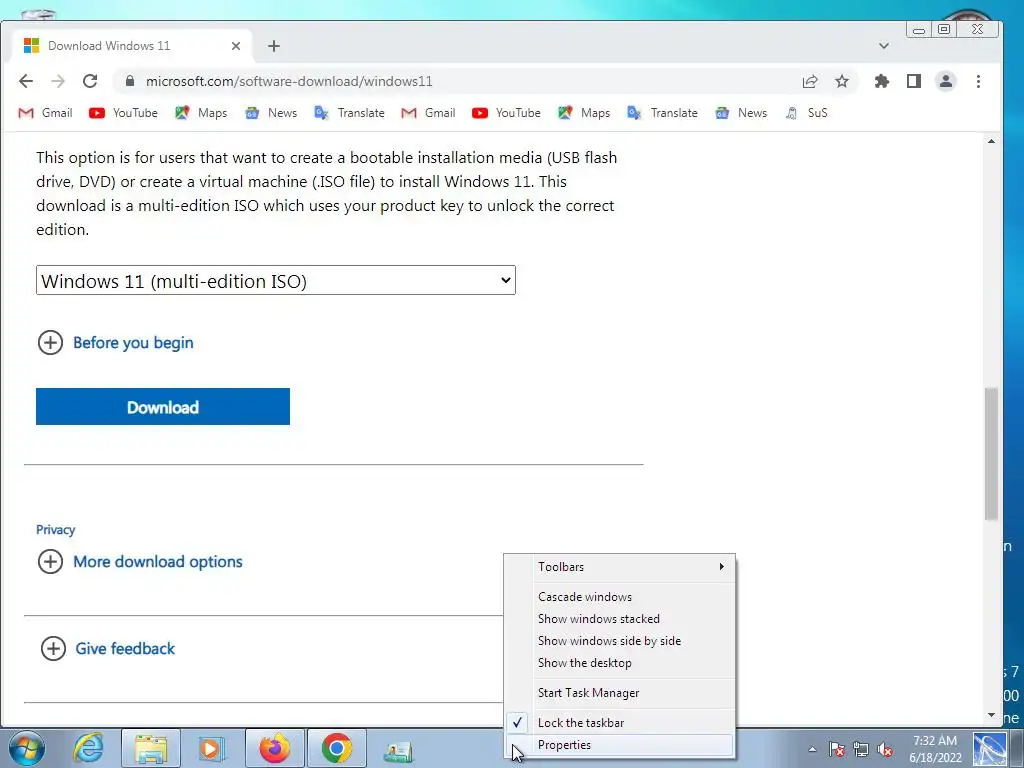Open the Windows 11 multi-edition ISO dropdown
The width and height of the screenshot is (1024, 768).
(x=276, y=280)
